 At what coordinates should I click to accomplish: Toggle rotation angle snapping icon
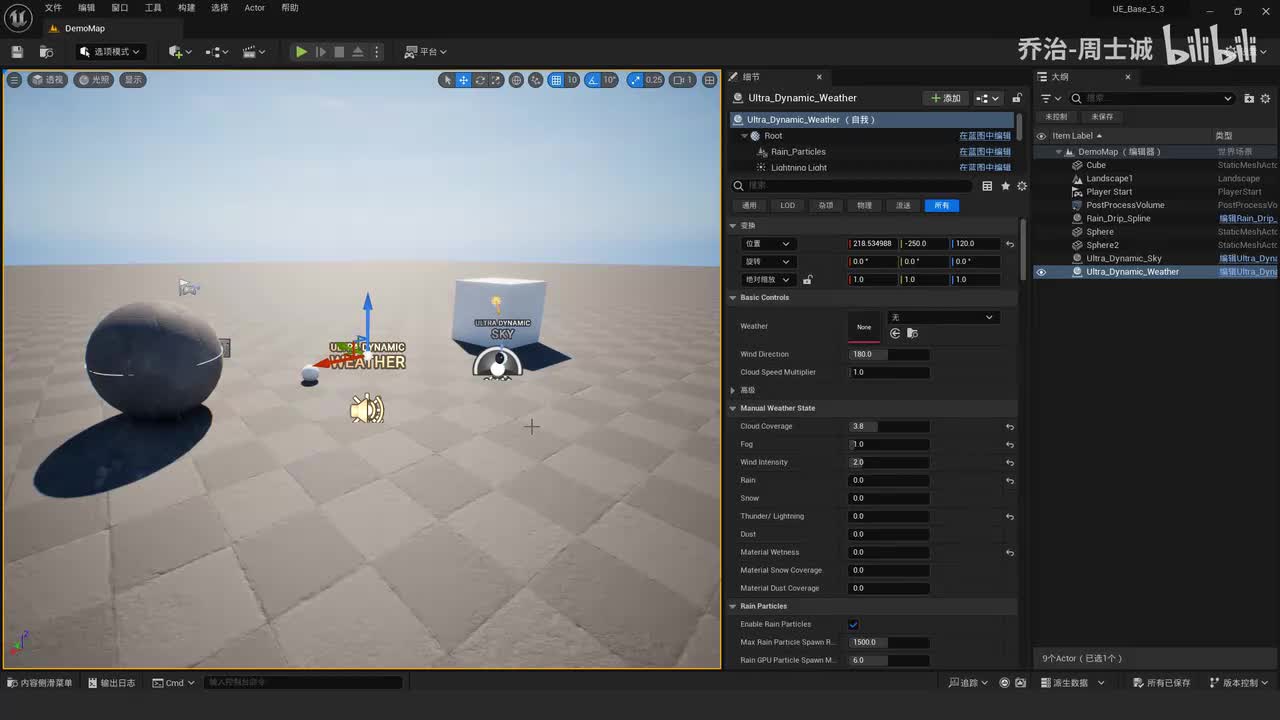click(x=593, y=80)
